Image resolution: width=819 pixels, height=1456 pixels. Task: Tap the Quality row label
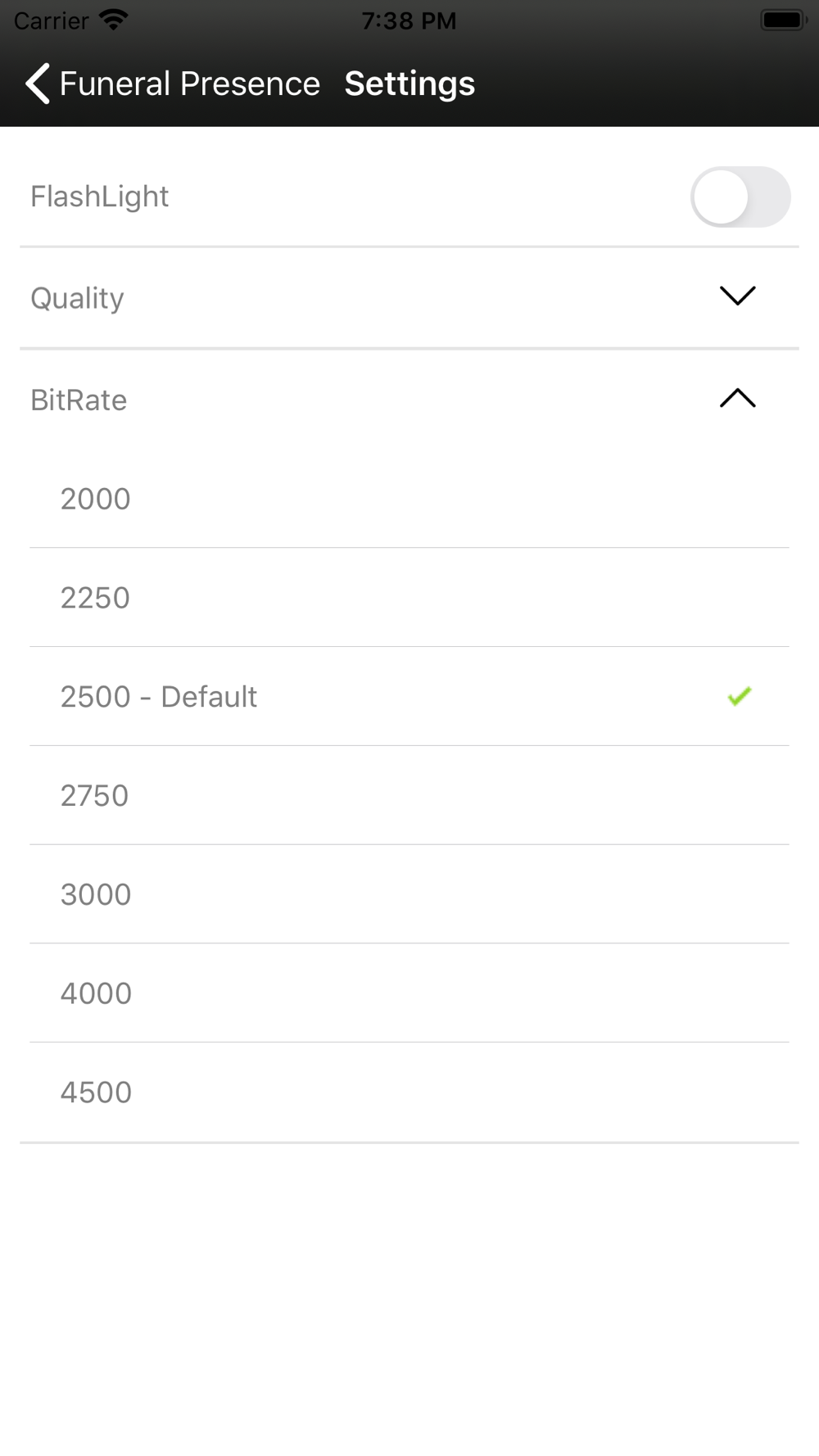pyautogui.click(x=77, y=298)
